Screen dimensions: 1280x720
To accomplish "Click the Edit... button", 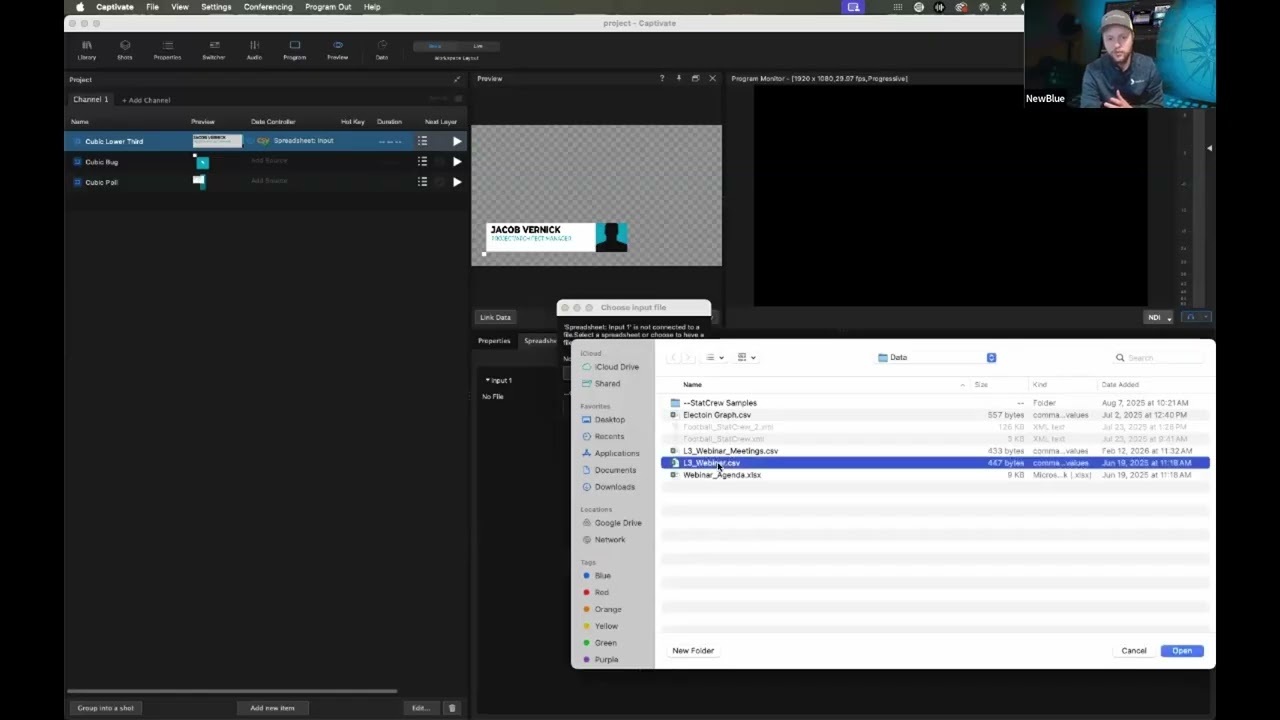I will coord(420,708).
